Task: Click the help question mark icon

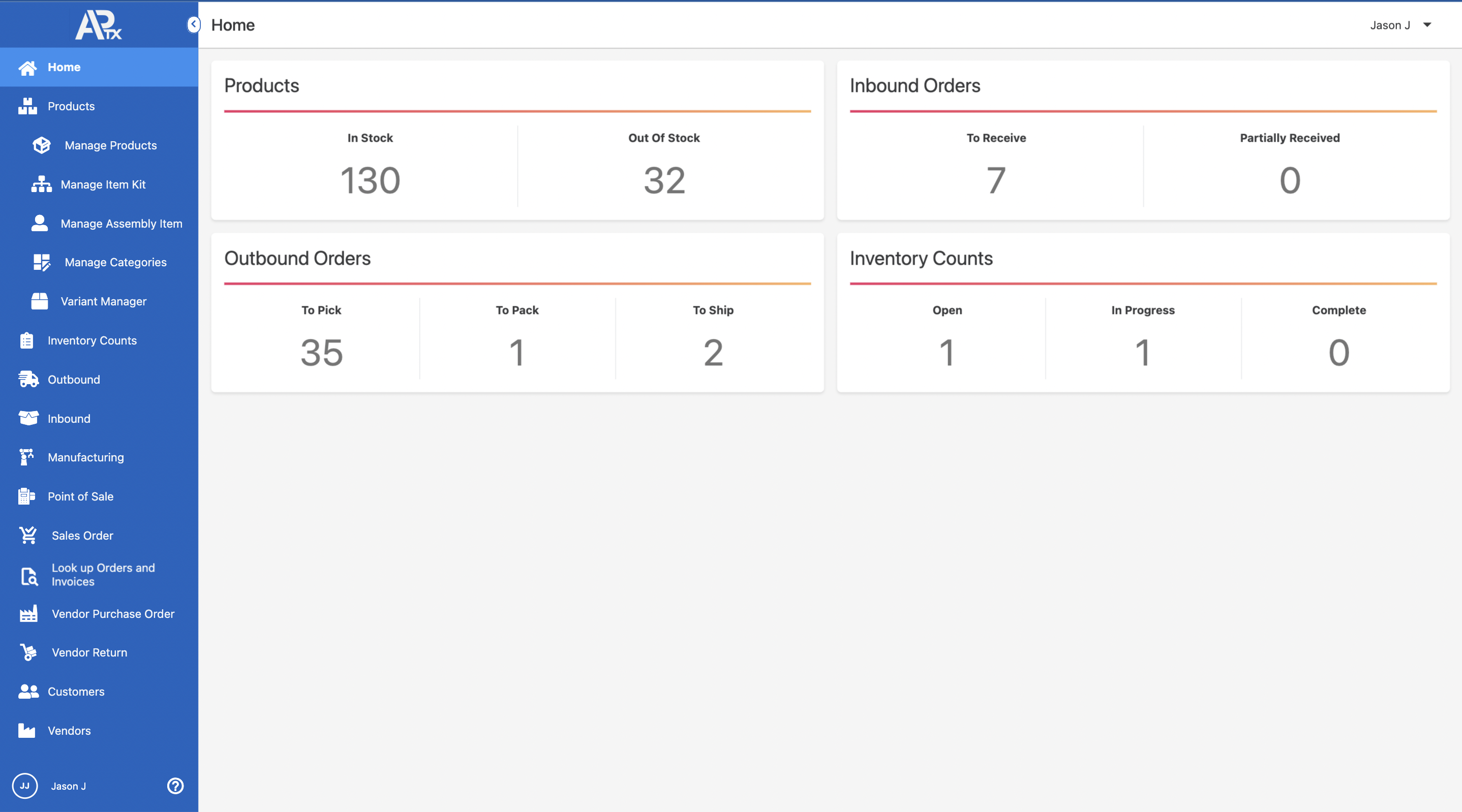Action: point(175,786)
